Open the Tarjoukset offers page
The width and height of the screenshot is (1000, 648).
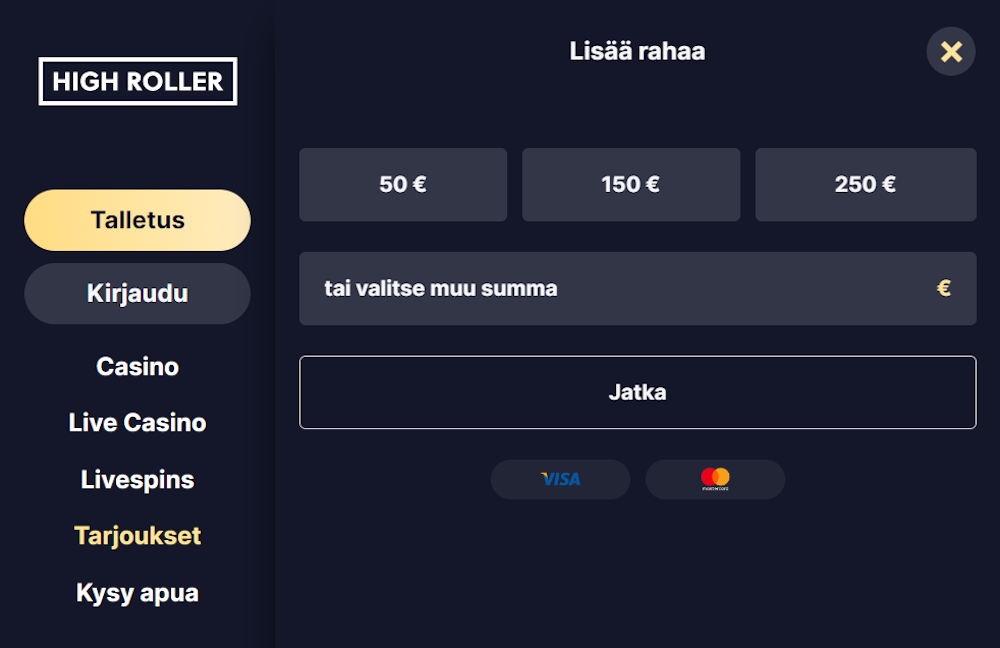pos(137,536)
